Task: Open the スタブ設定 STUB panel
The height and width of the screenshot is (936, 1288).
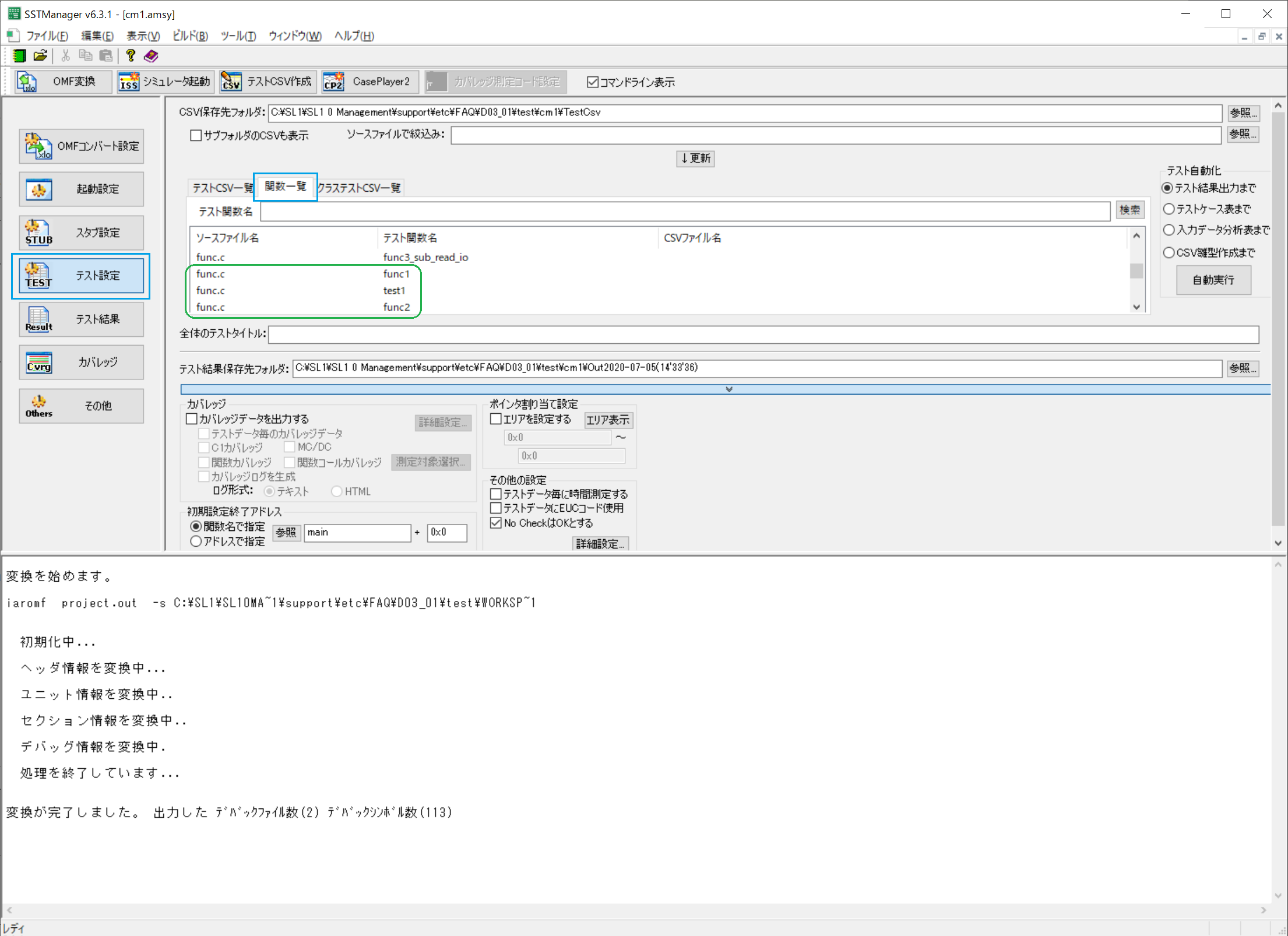Action: point(81,233)
